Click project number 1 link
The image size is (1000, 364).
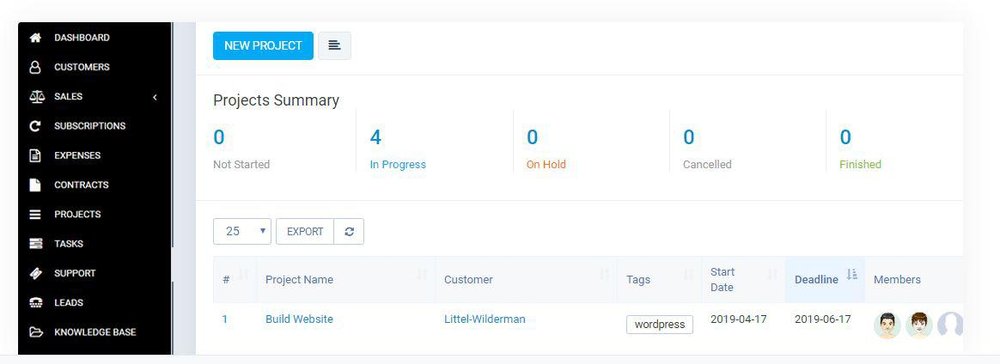[224, 319]
